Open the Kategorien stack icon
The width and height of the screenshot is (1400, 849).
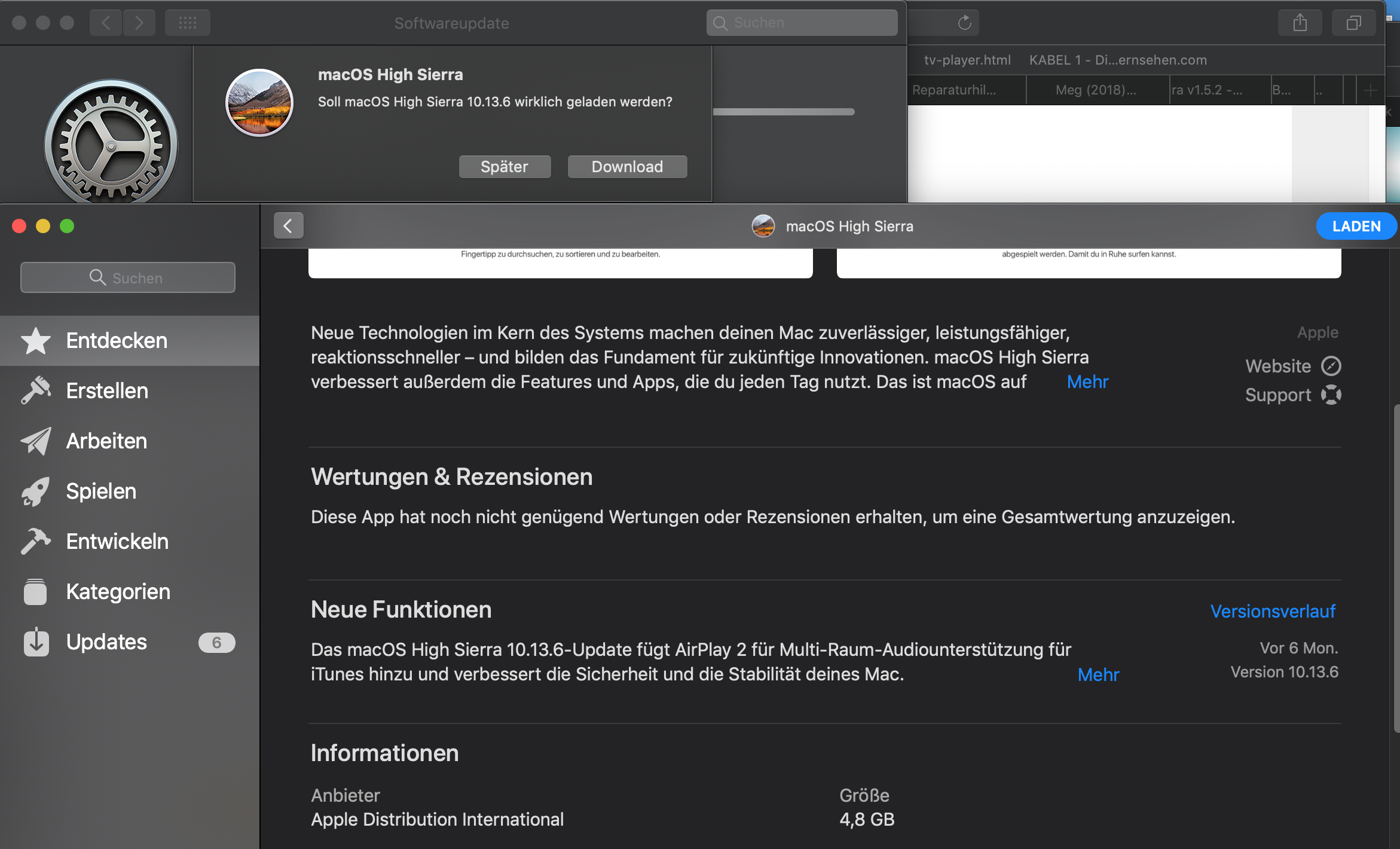click(x=36, y=592)
